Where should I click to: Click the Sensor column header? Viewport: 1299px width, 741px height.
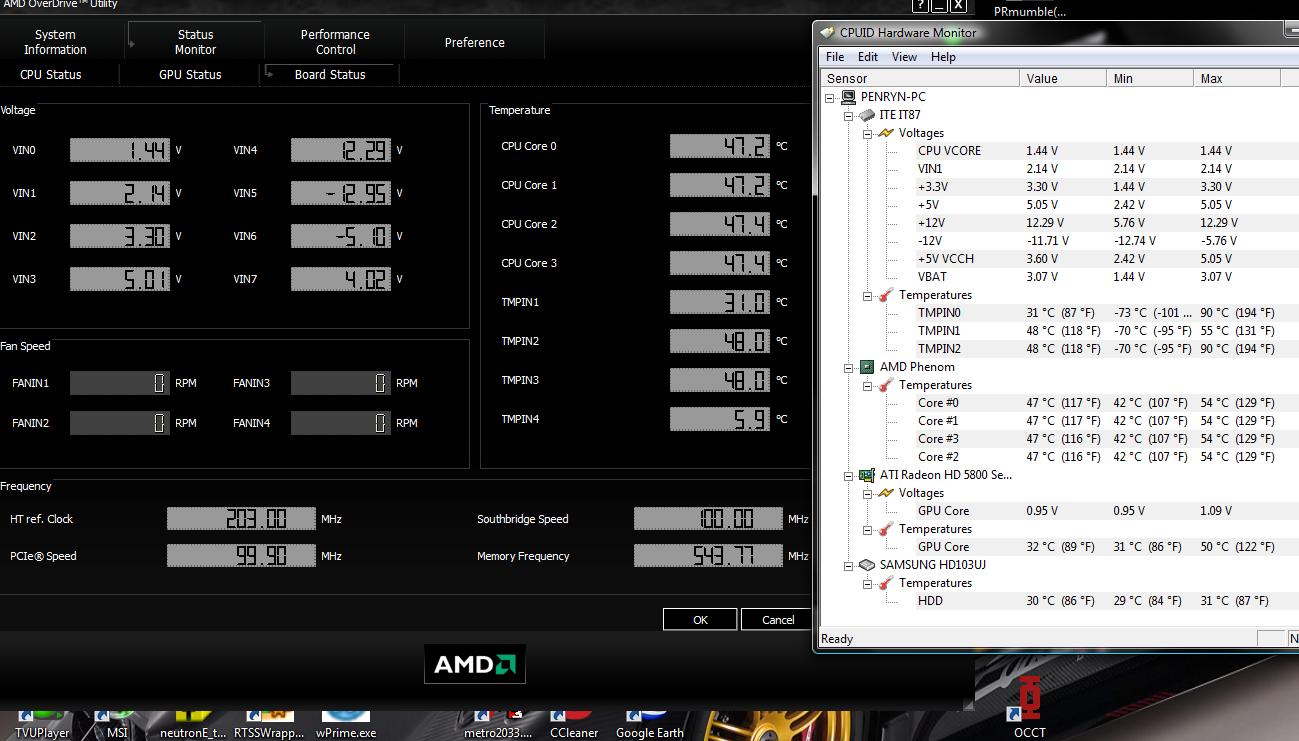tap(920, 78)
